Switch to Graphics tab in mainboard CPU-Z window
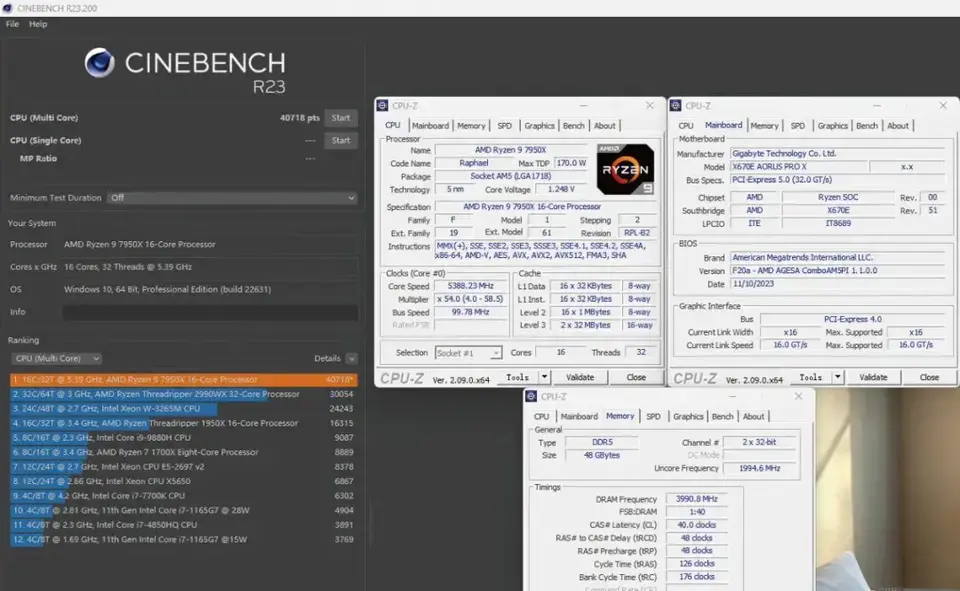This screenshot has width=960, height=591. (833, 126)
